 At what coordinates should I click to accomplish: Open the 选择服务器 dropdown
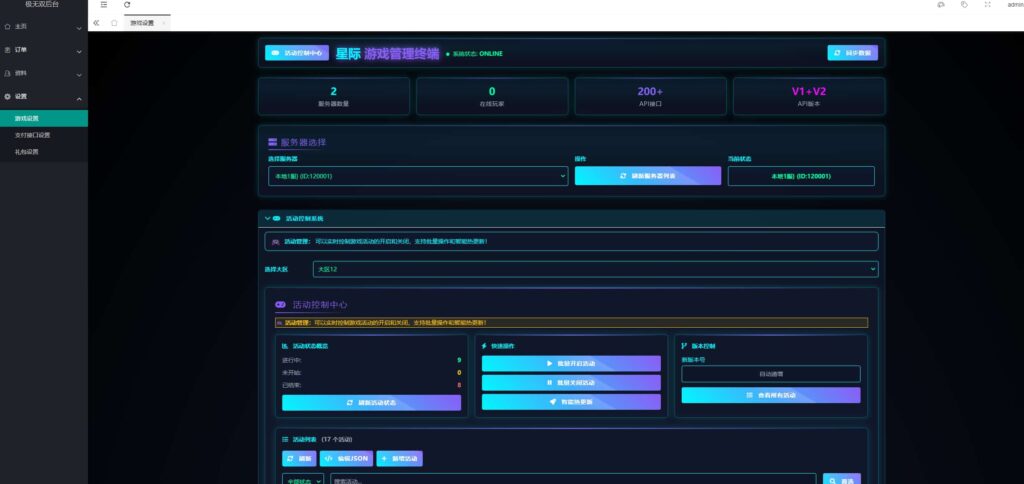click(417, 176)
